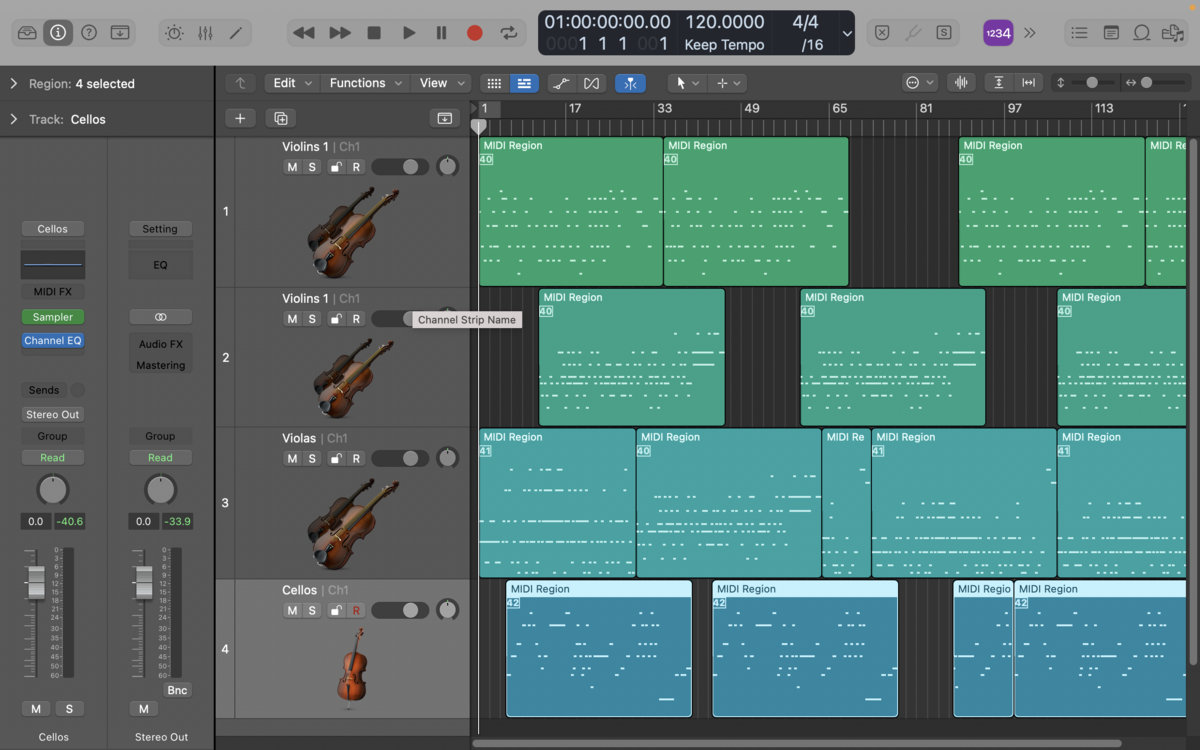Expand the Region inspector section
This screenshot has width=1200, height=750.
point(14,84)
